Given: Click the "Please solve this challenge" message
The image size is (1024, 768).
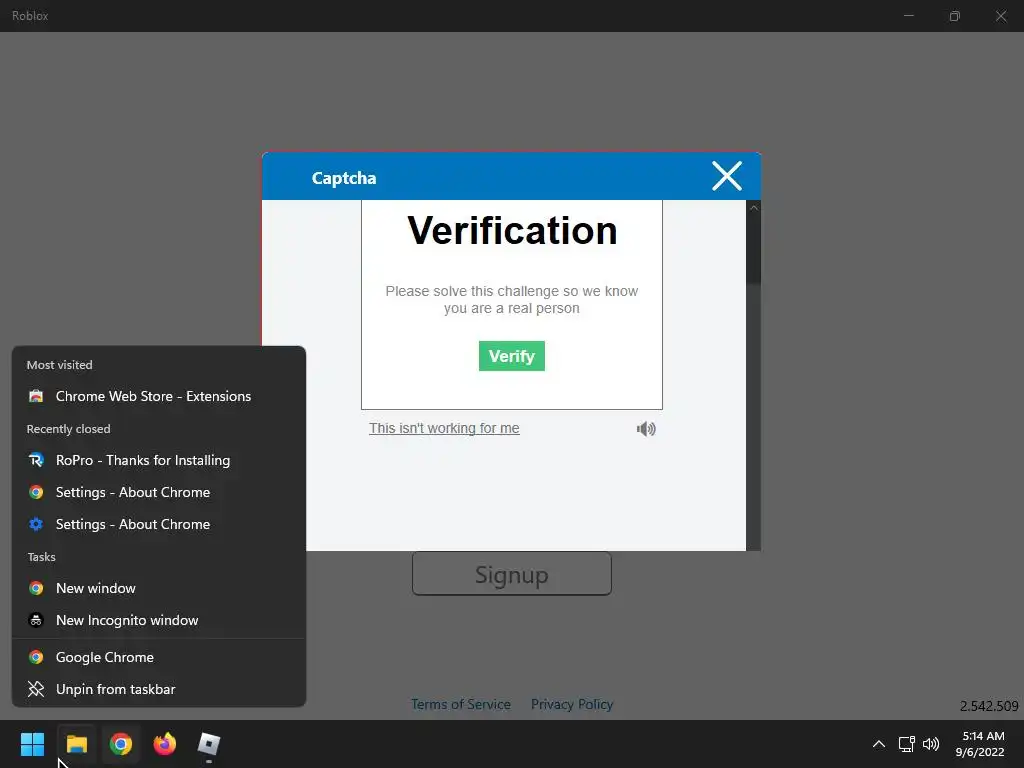Looking at the screenshot, I should pos(511,300).
